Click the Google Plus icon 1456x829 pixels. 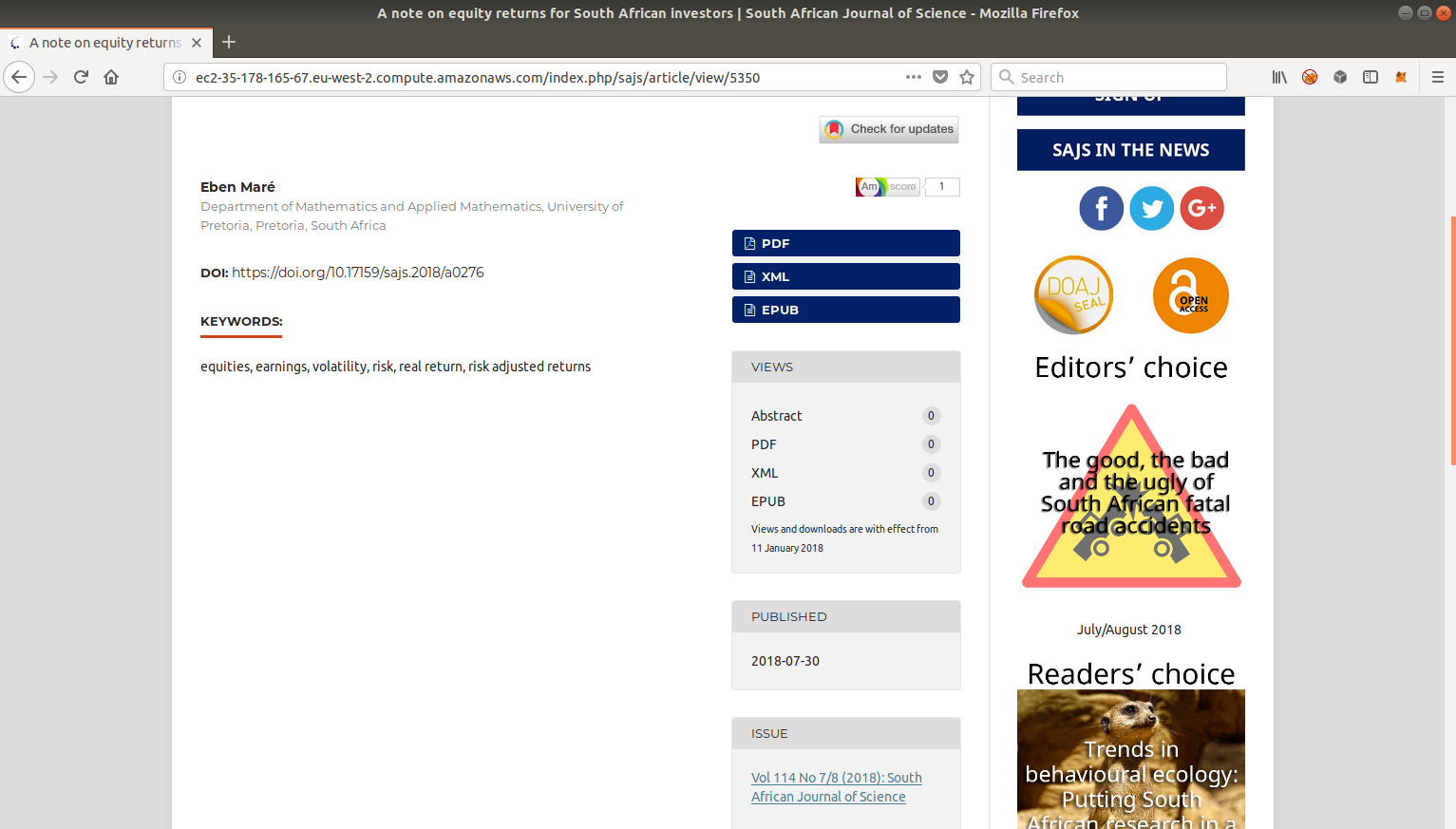pyautogui.click(x=1201, y=208)
